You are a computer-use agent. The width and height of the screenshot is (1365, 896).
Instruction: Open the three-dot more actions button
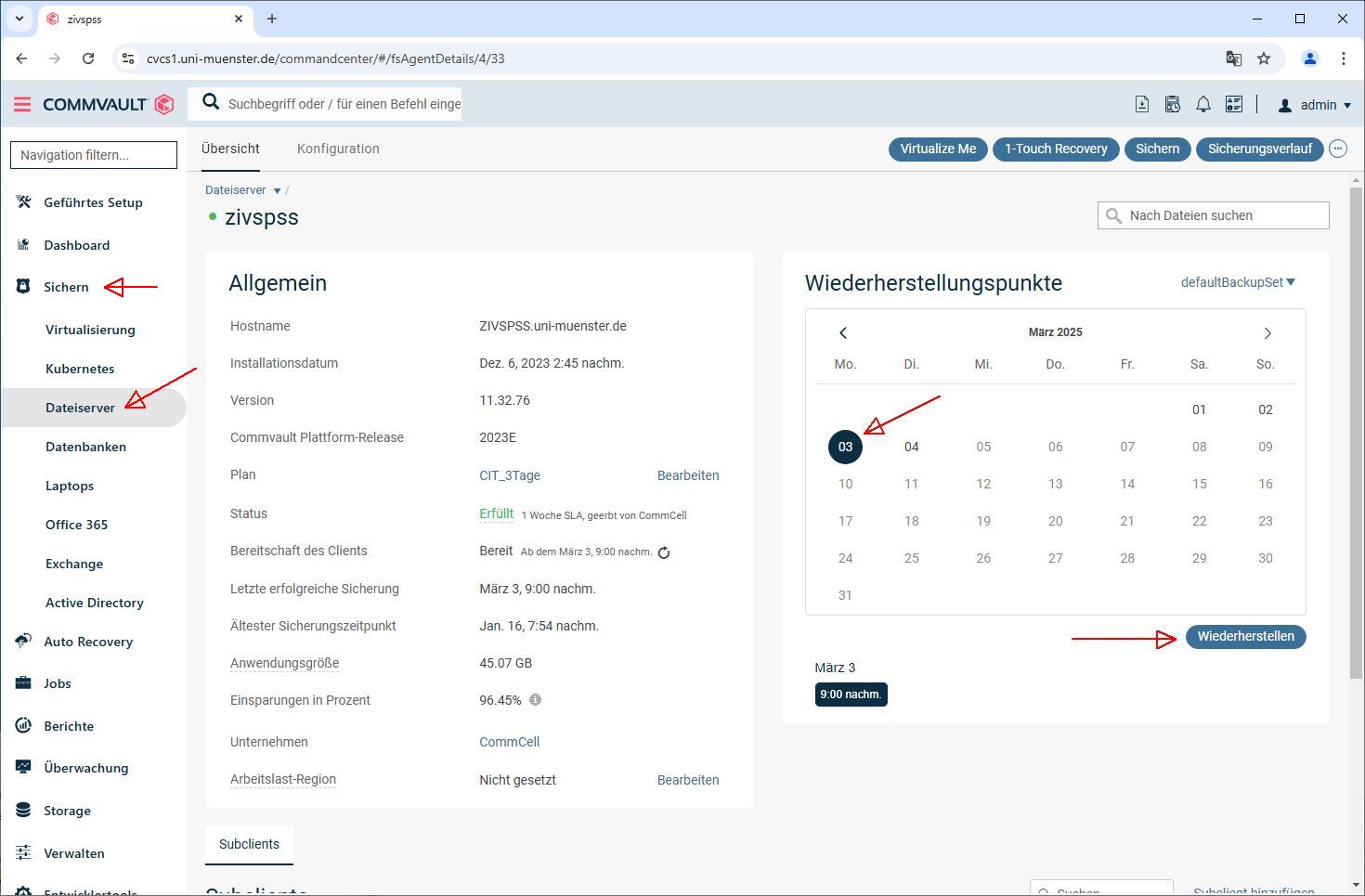[1338, 149]
